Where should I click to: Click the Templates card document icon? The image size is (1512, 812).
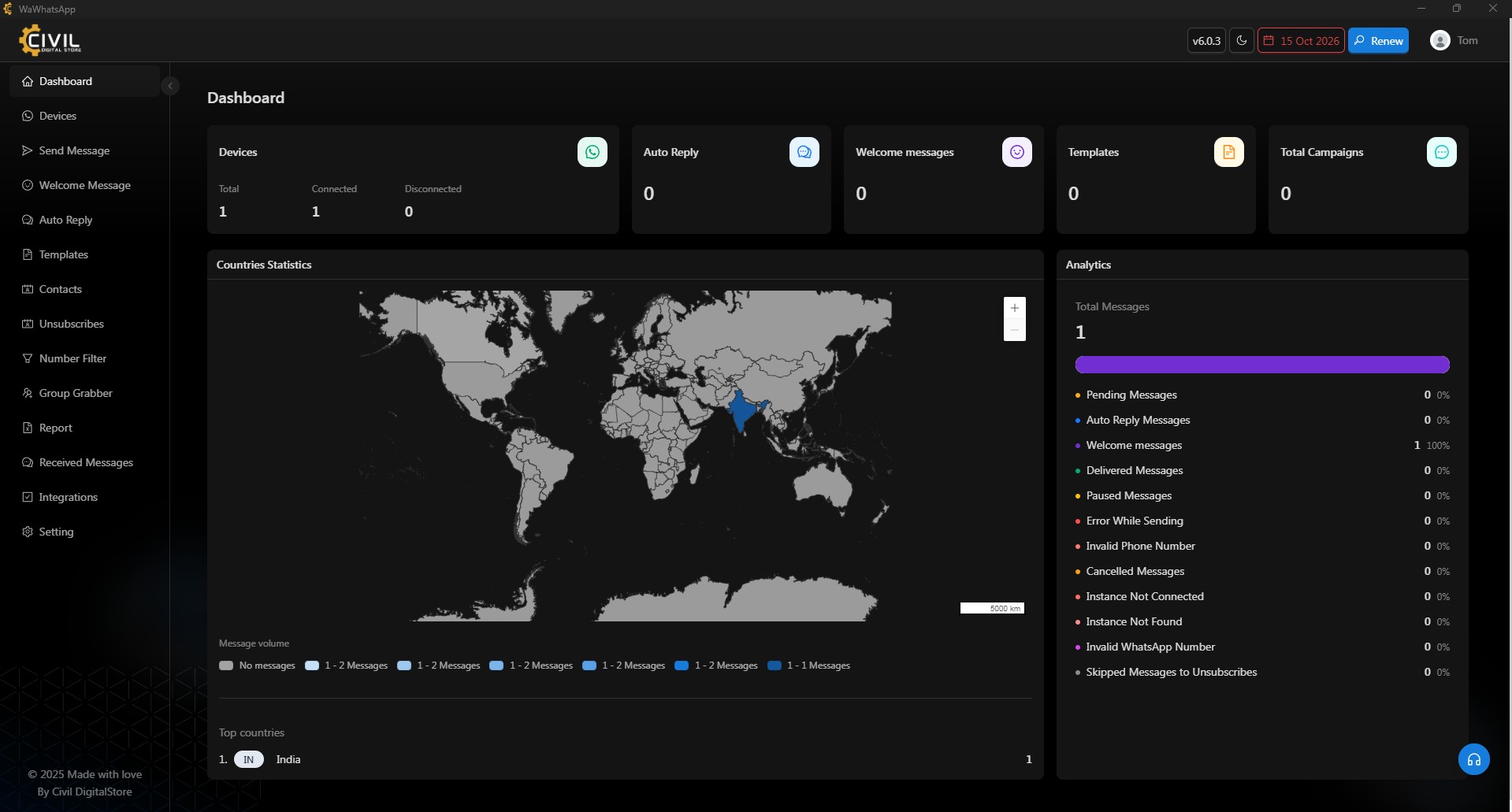pos(1228,152)
